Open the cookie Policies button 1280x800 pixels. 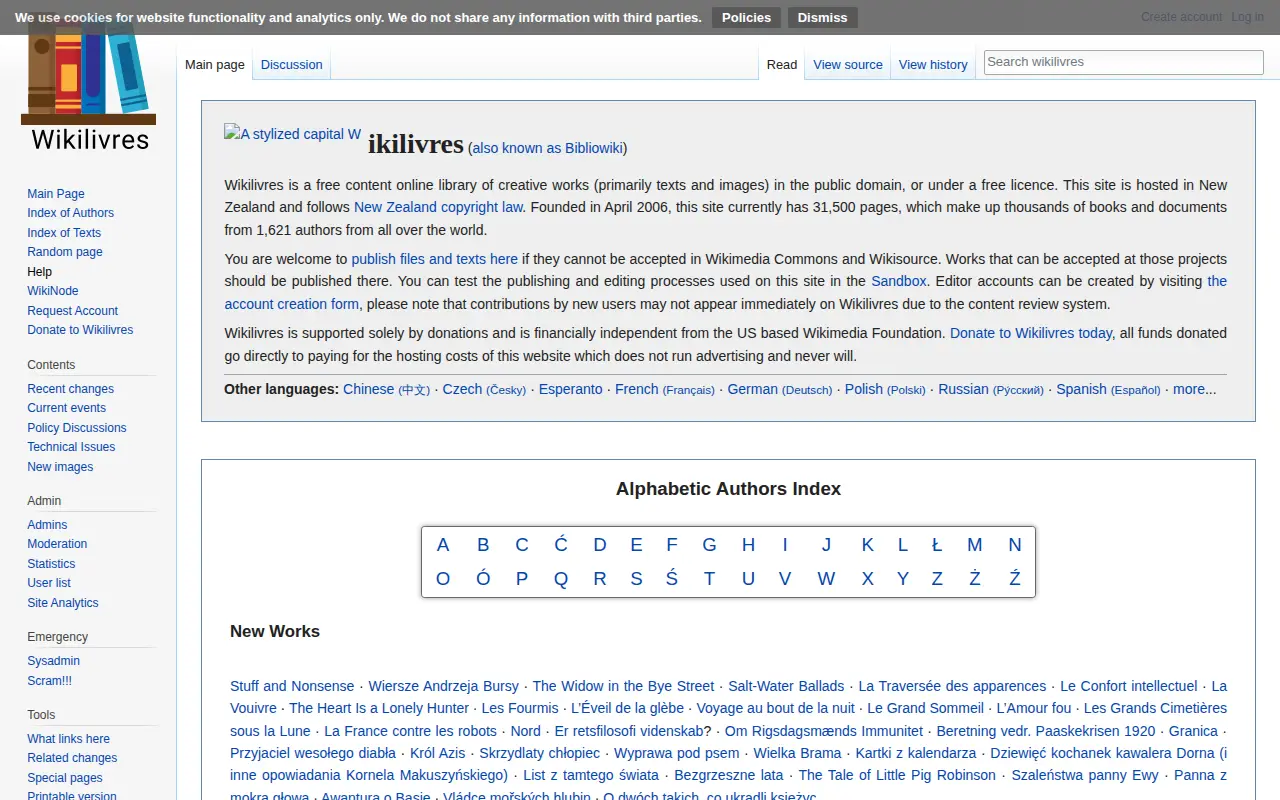point(746,17)
